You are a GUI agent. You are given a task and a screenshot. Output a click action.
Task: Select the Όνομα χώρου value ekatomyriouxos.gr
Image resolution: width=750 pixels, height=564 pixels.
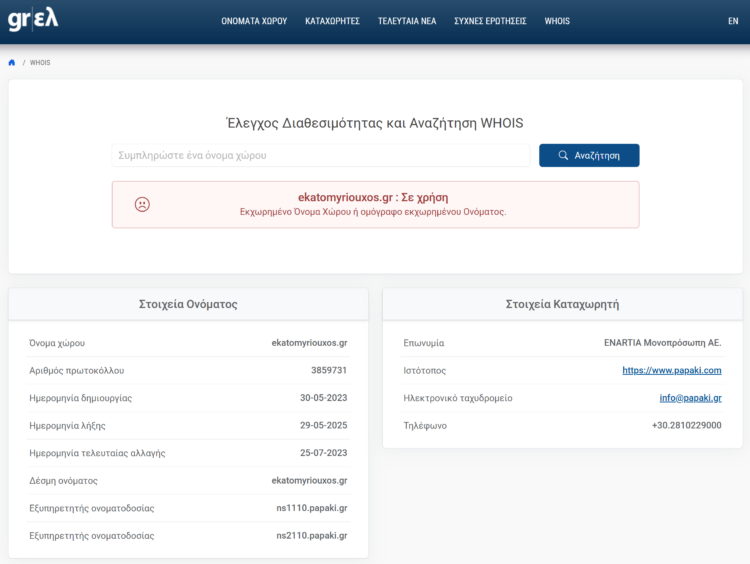coord(309,343)
